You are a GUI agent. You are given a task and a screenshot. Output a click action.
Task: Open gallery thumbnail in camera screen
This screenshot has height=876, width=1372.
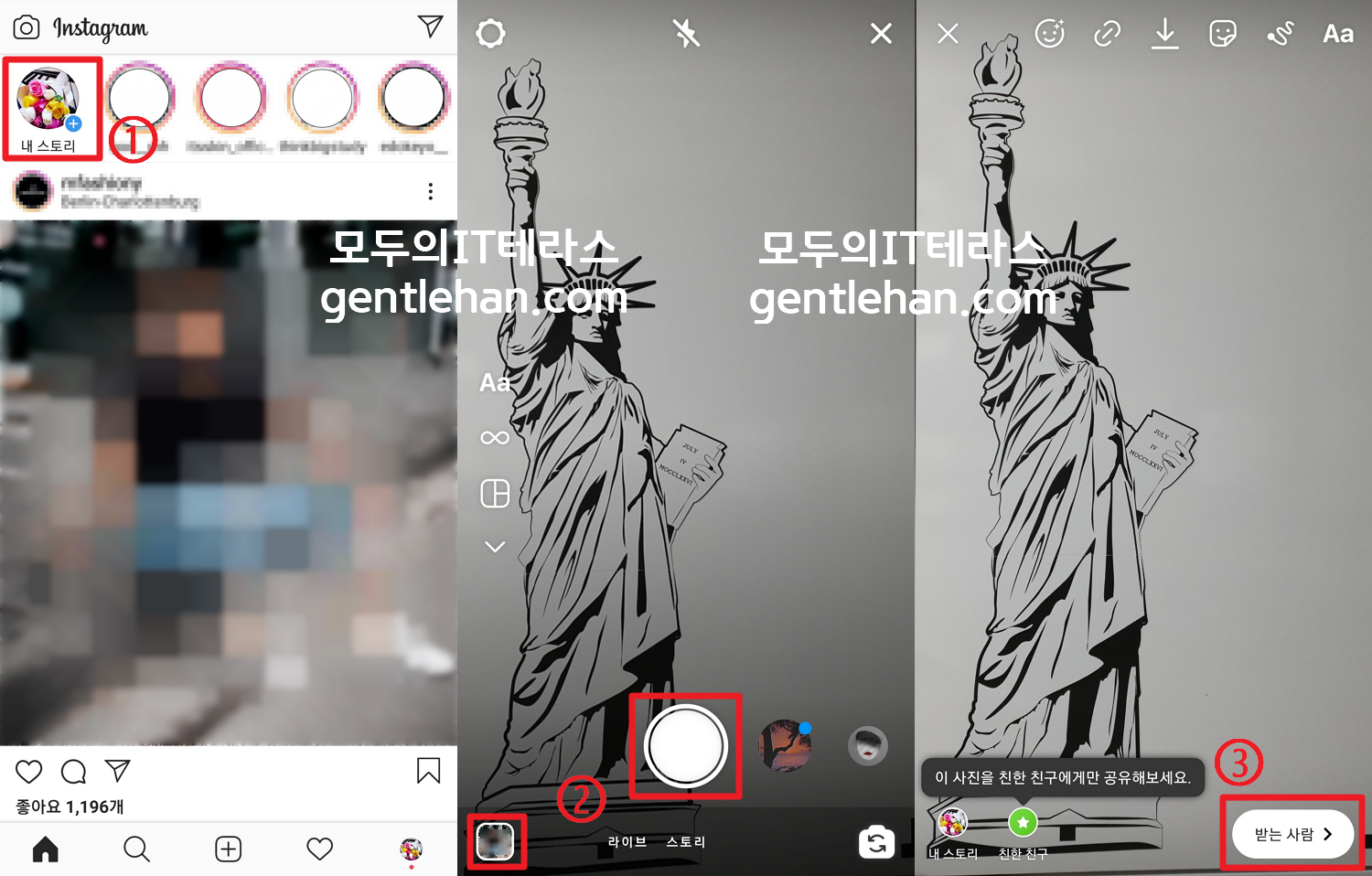496,841
